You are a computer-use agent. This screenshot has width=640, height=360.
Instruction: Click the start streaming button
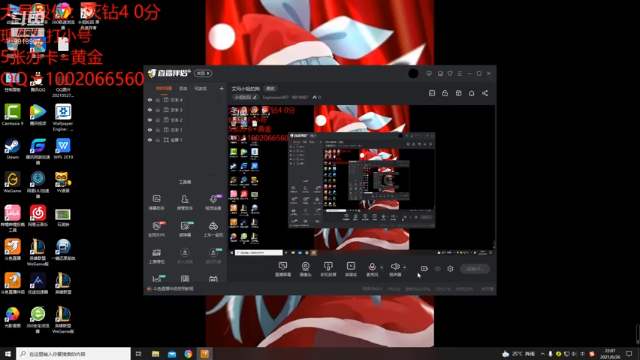pos(475,269)
